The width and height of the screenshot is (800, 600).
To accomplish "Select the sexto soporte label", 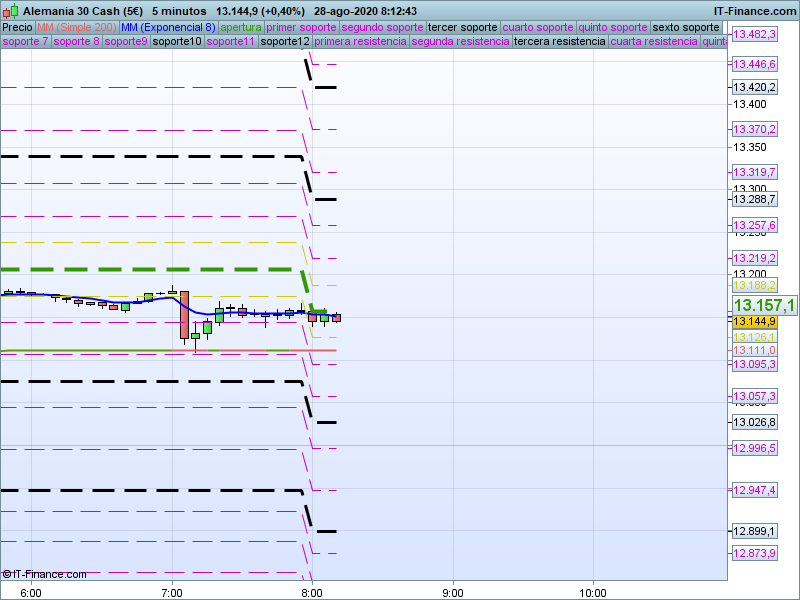I will point(686,27).
